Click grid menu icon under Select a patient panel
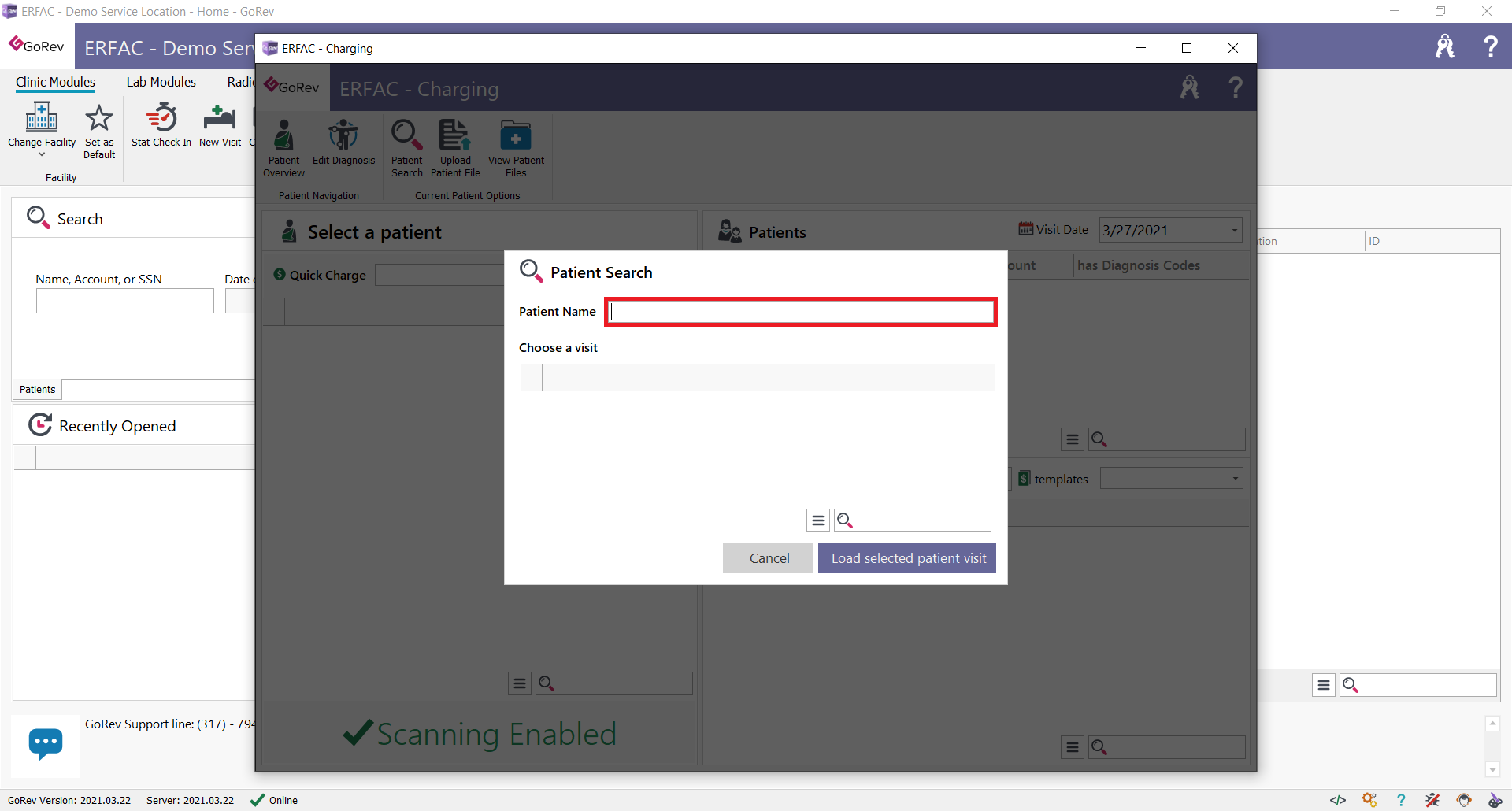Screen dimensions: 1512x811 520,683
